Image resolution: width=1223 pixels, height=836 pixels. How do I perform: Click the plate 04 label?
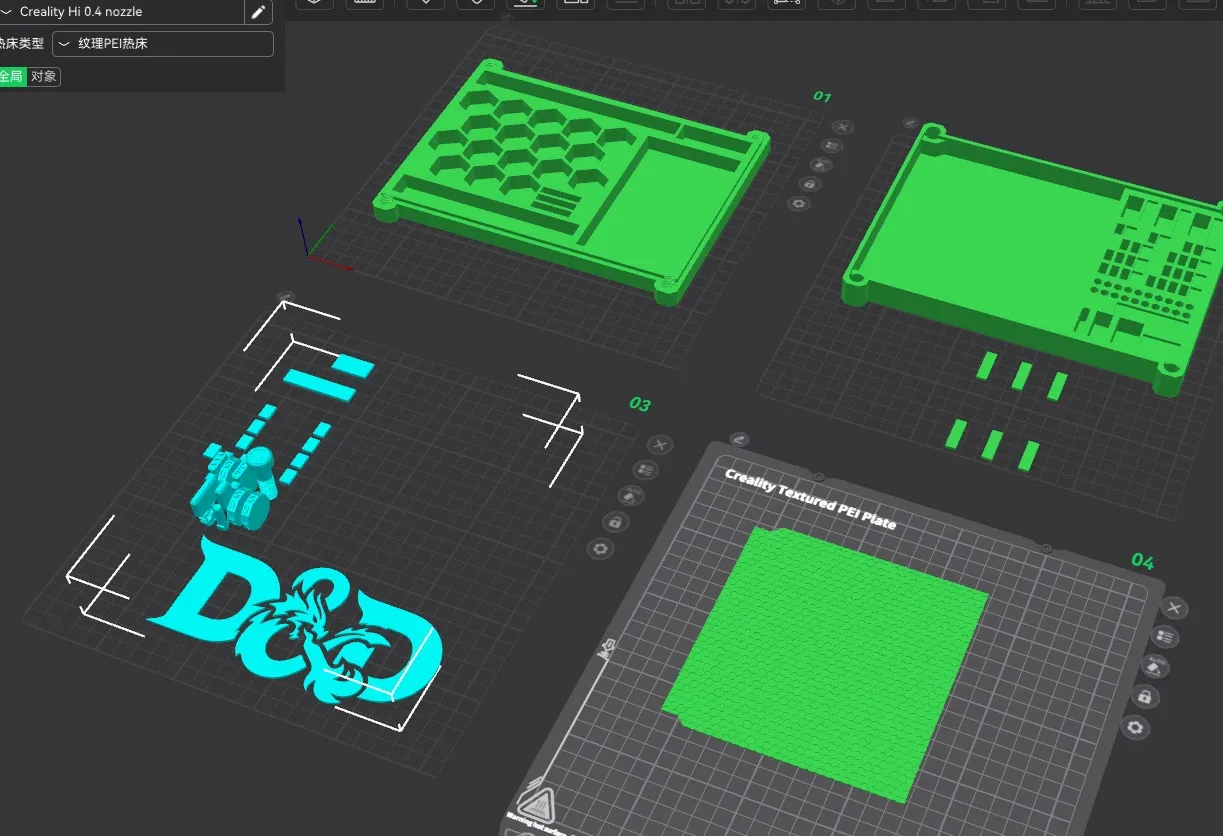click(x=1143, y=563)
